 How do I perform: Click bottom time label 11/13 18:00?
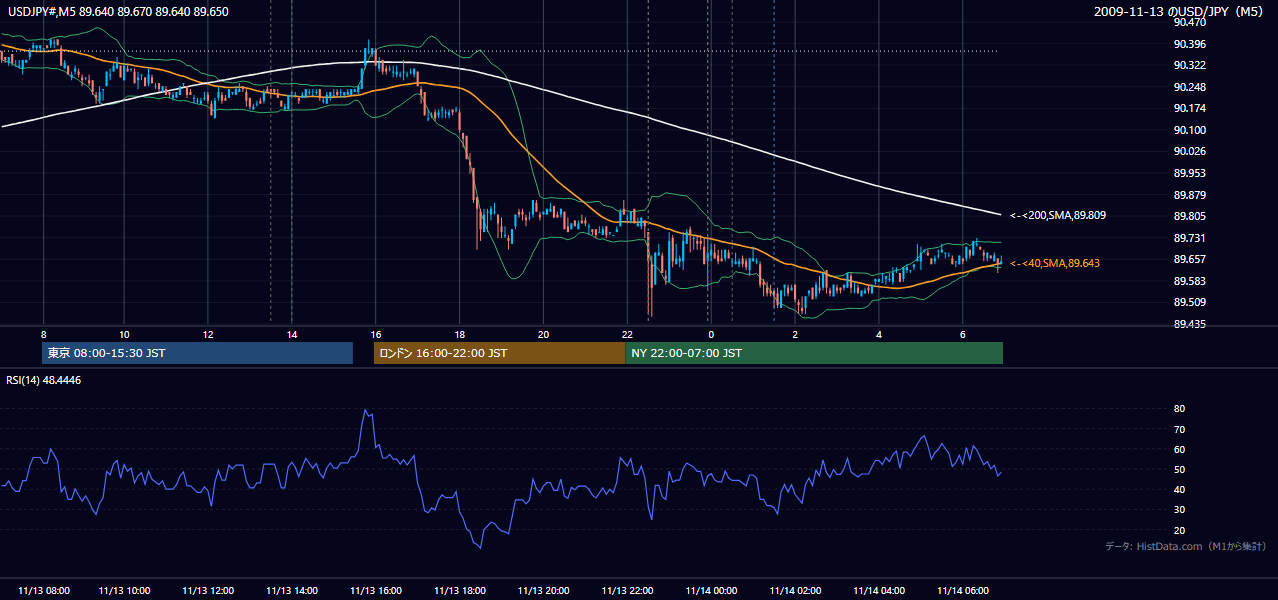point(460,591)
